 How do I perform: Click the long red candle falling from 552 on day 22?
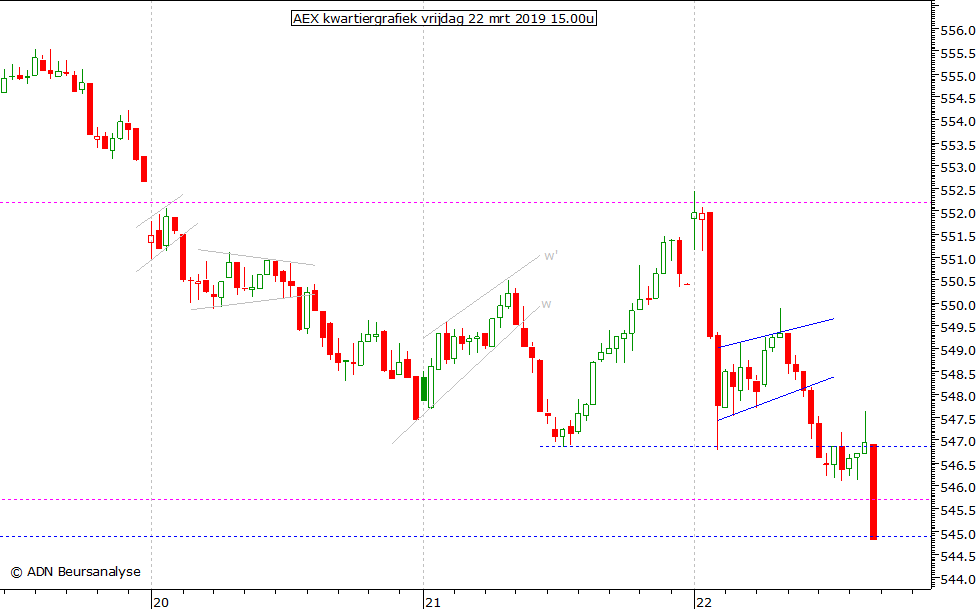click(710, 275)
